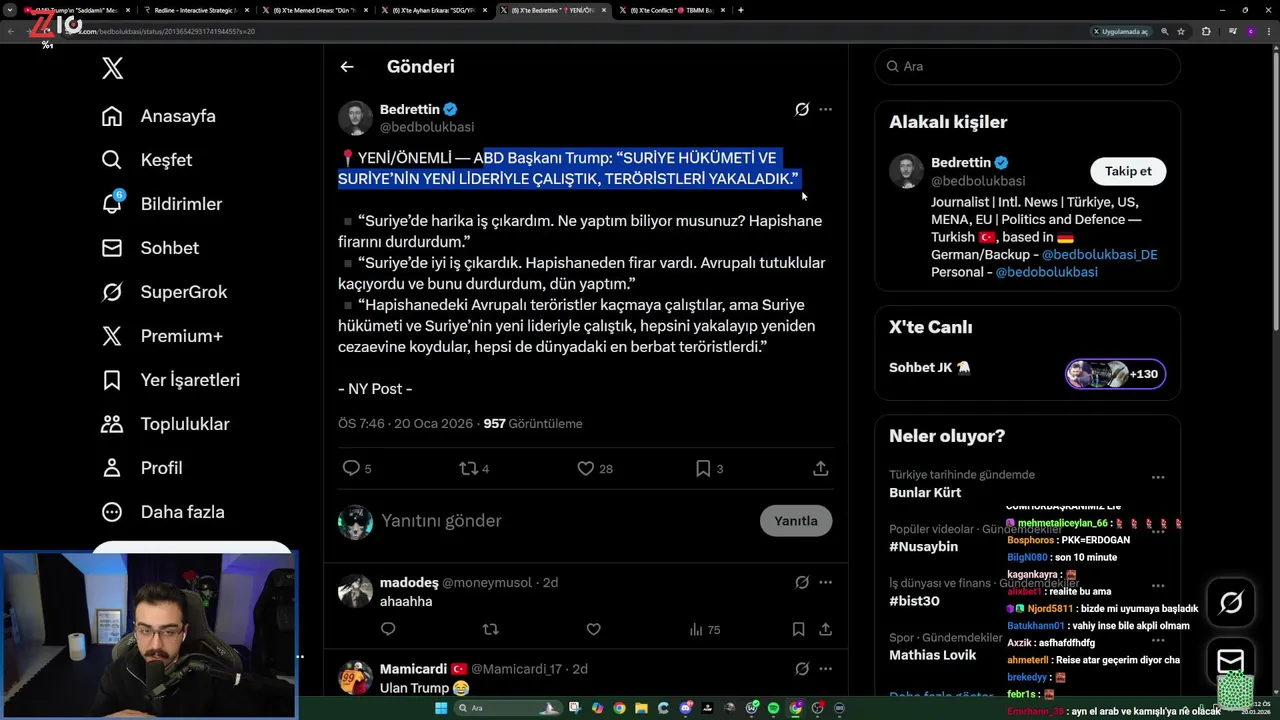The image size is (1280, 720).
Task: Open options for Mathias Lovik trend
Action: coord(1158,640)
